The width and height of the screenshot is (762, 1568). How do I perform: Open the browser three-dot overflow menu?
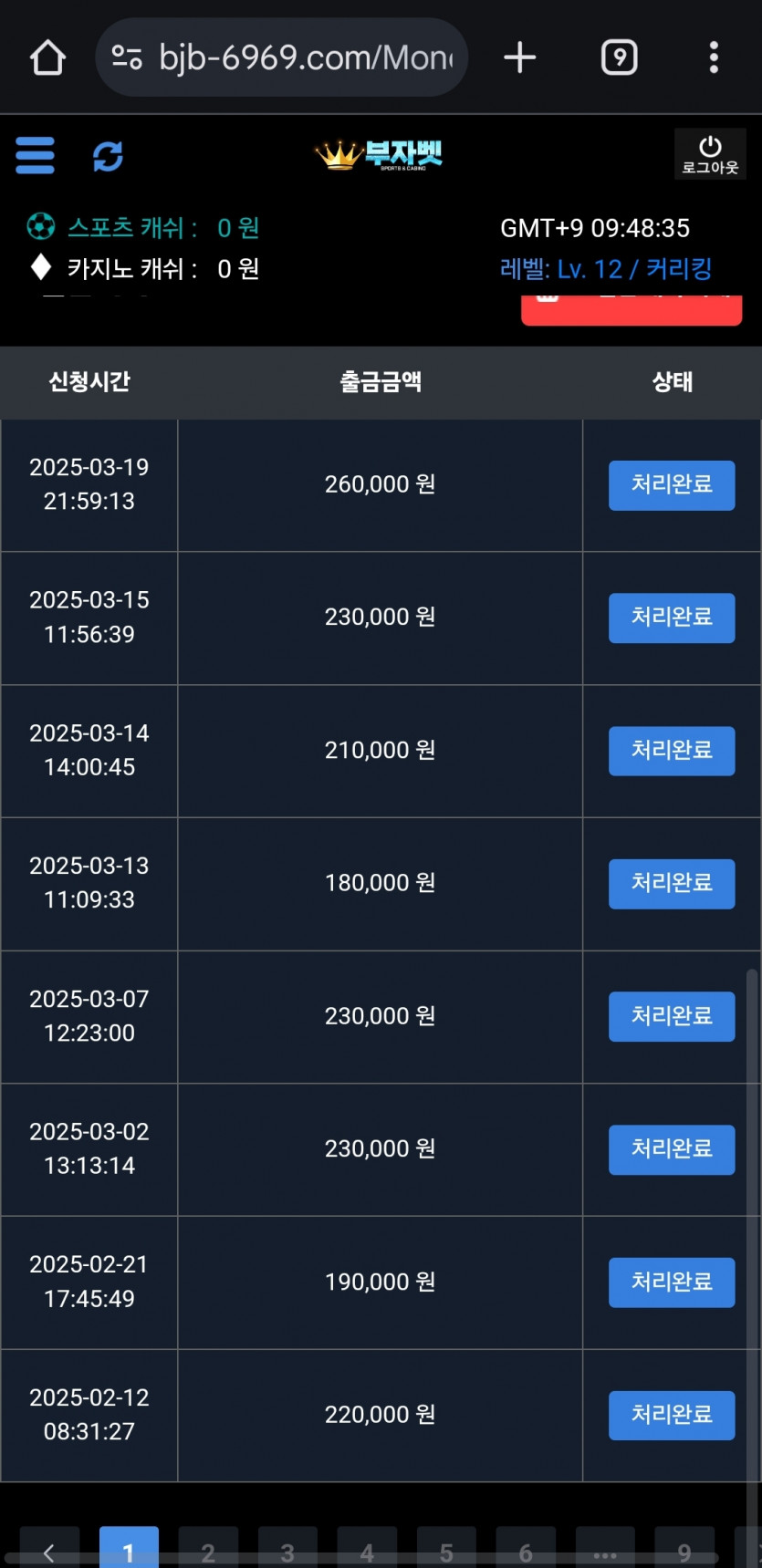(714, 57)
